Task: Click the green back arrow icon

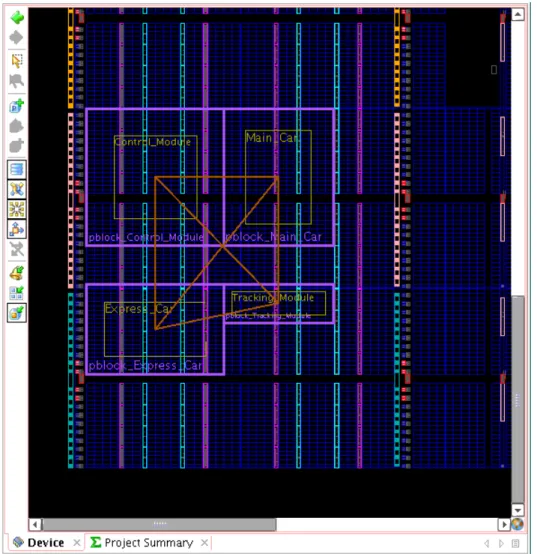Action: [17, 17]
